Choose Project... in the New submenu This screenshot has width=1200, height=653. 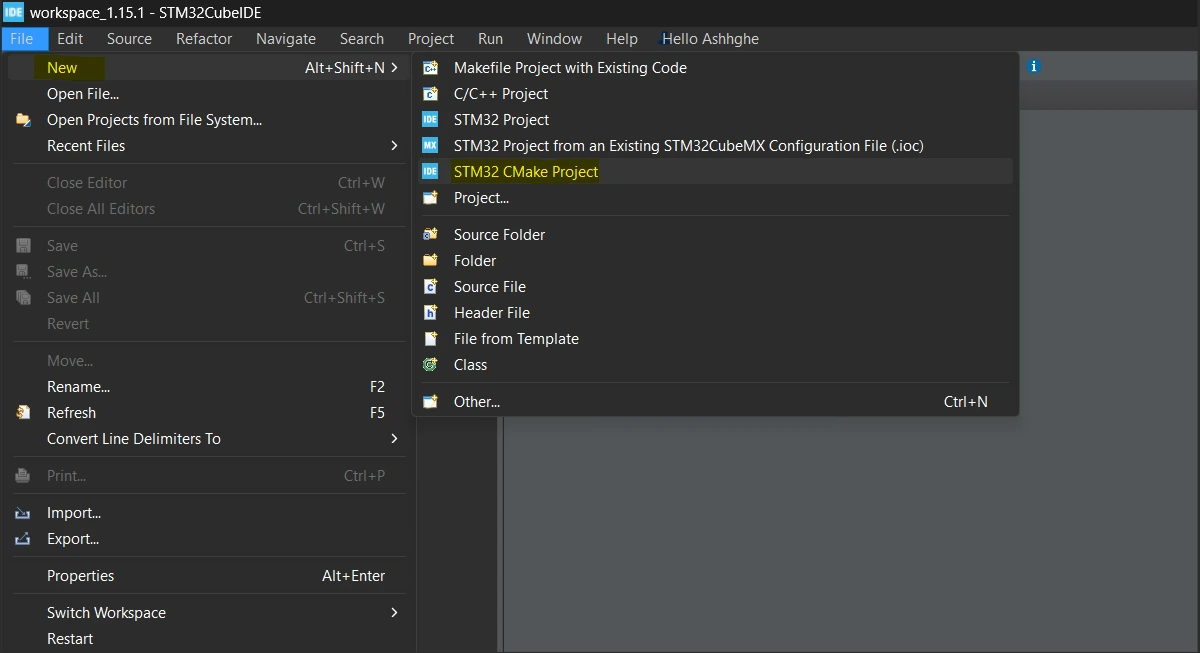pyautogui.click(x=715, y=198)
